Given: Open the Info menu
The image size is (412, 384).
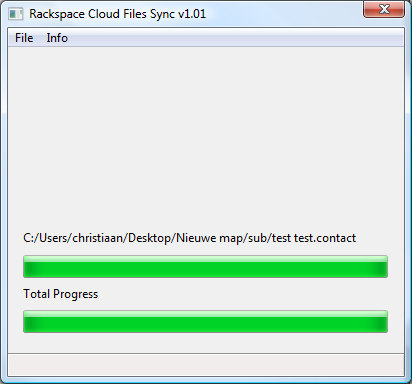Looking at the screenshot, I should click(x=57, y=38).
